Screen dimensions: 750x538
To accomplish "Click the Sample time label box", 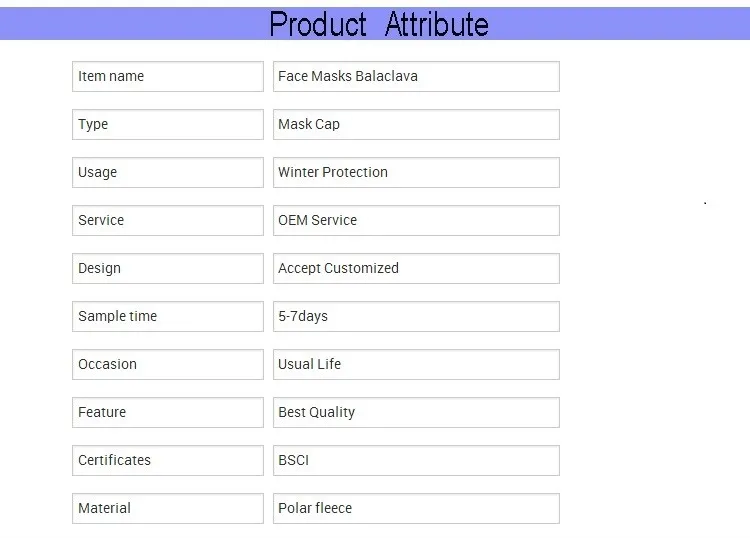I will 167,317.
